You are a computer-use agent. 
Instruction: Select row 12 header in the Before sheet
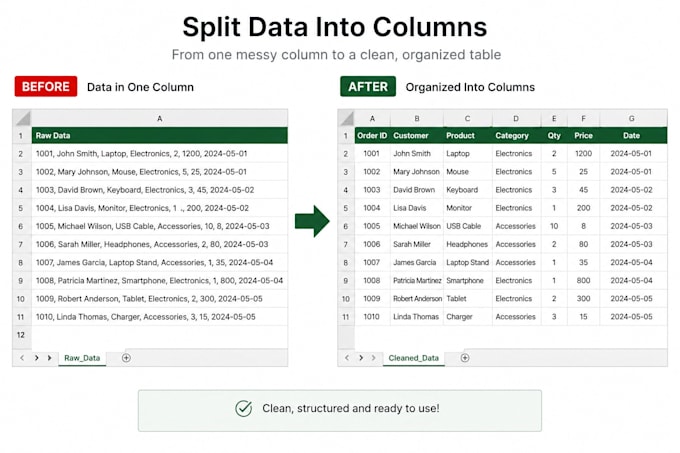pos(21,335)
